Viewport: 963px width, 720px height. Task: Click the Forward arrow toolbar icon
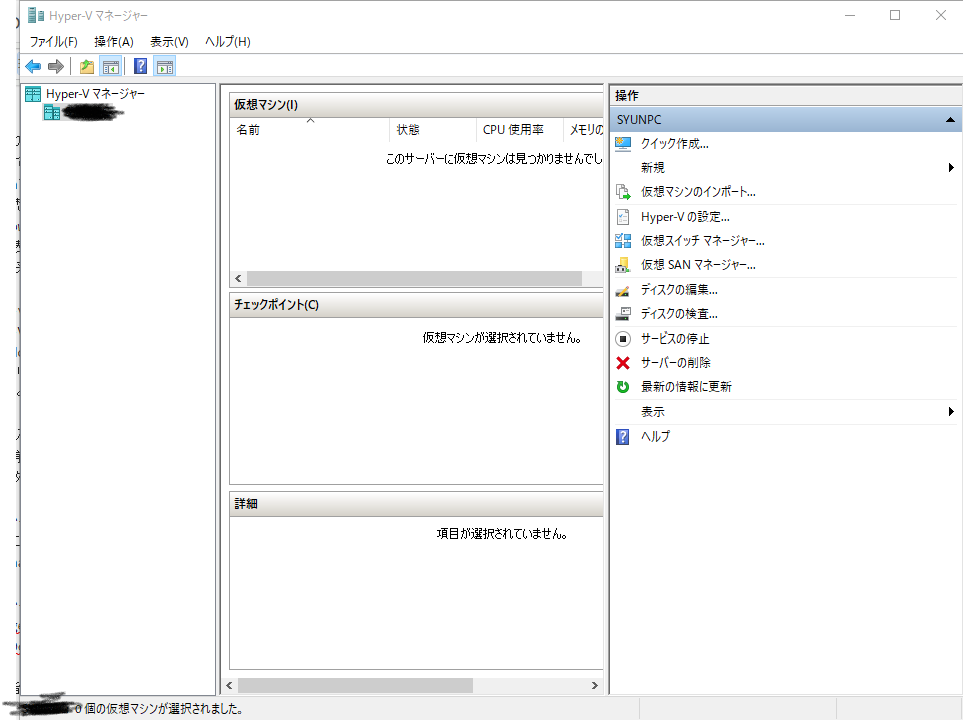(56, 66)
